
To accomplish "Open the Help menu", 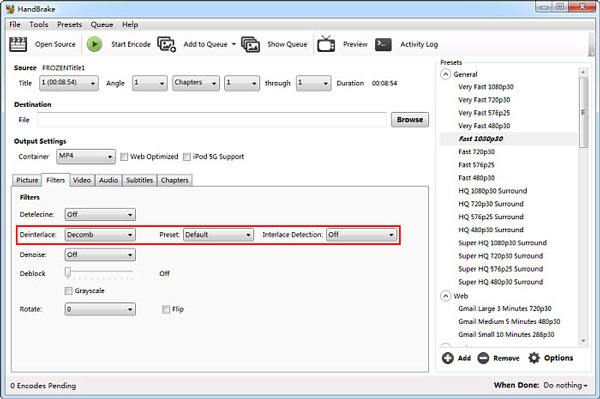I will (130, 24).
